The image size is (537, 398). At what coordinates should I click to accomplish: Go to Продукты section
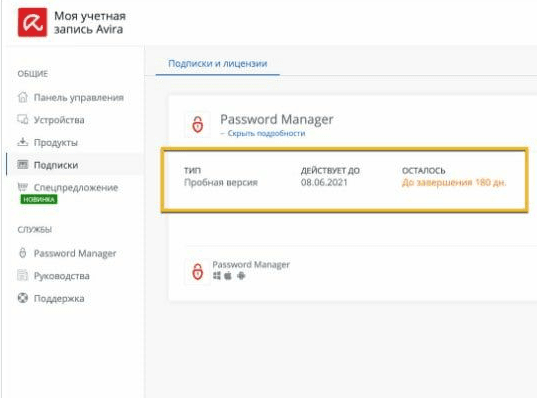click(56, 142)
